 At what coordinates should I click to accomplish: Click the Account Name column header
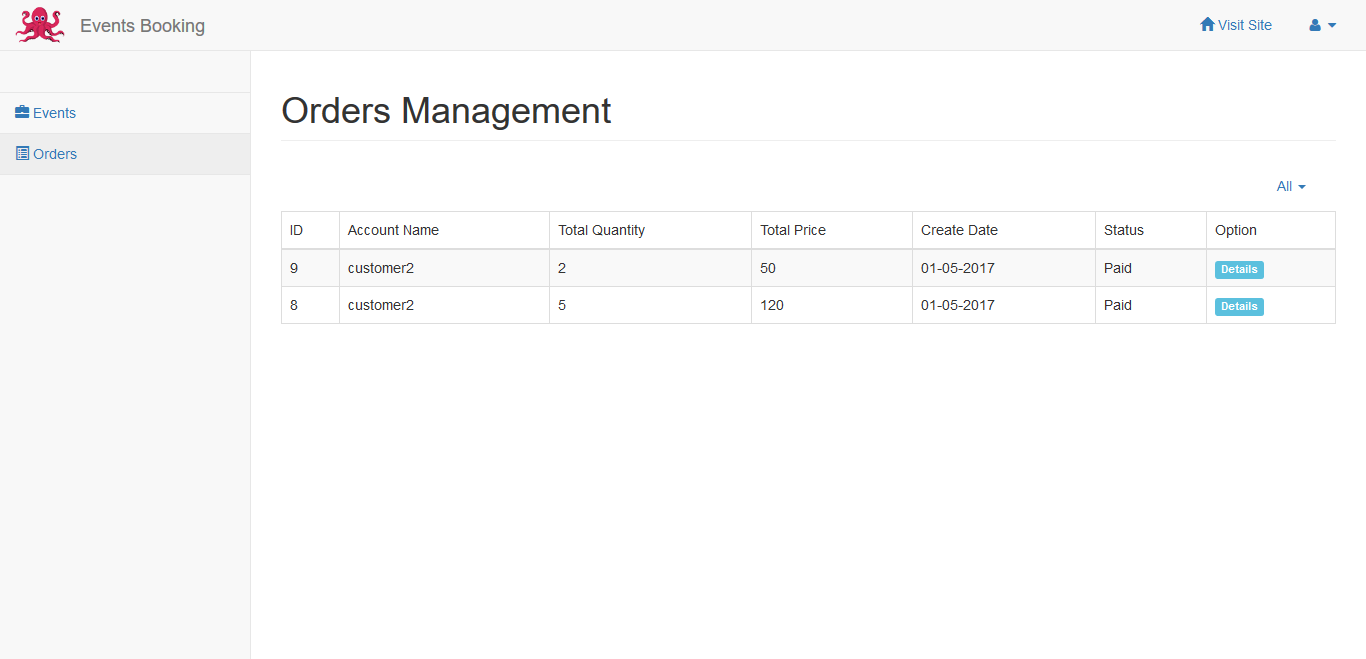point(393,230)
